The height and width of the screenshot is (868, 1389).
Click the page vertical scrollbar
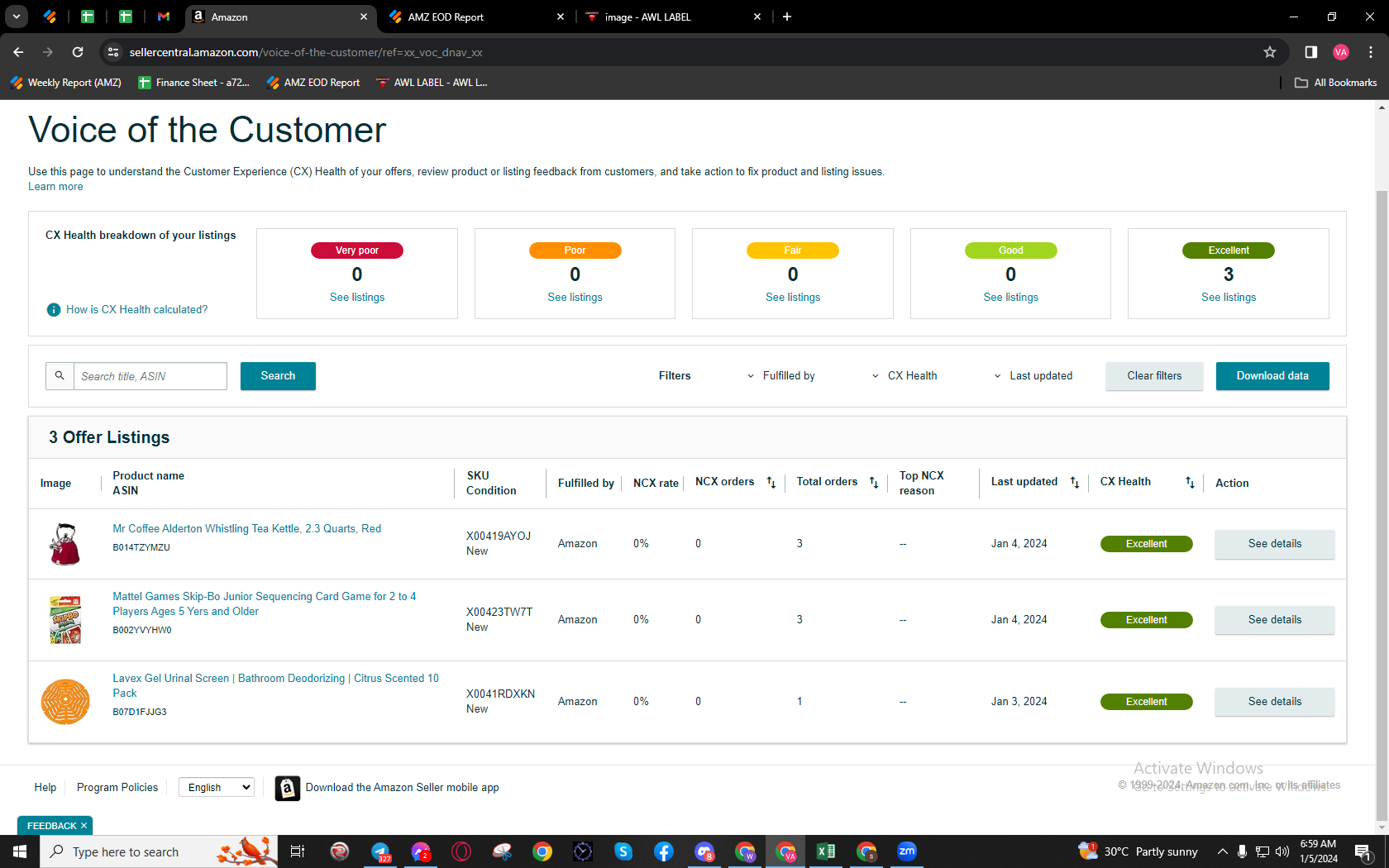click(x=1382, y=506)
